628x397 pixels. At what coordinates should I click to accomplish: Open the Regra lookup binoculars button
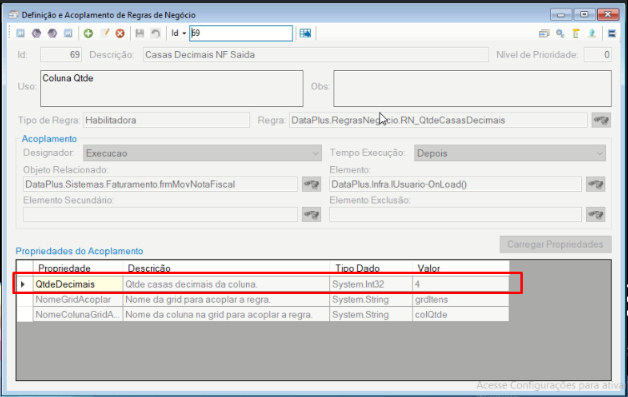click(x=601, y=120)
